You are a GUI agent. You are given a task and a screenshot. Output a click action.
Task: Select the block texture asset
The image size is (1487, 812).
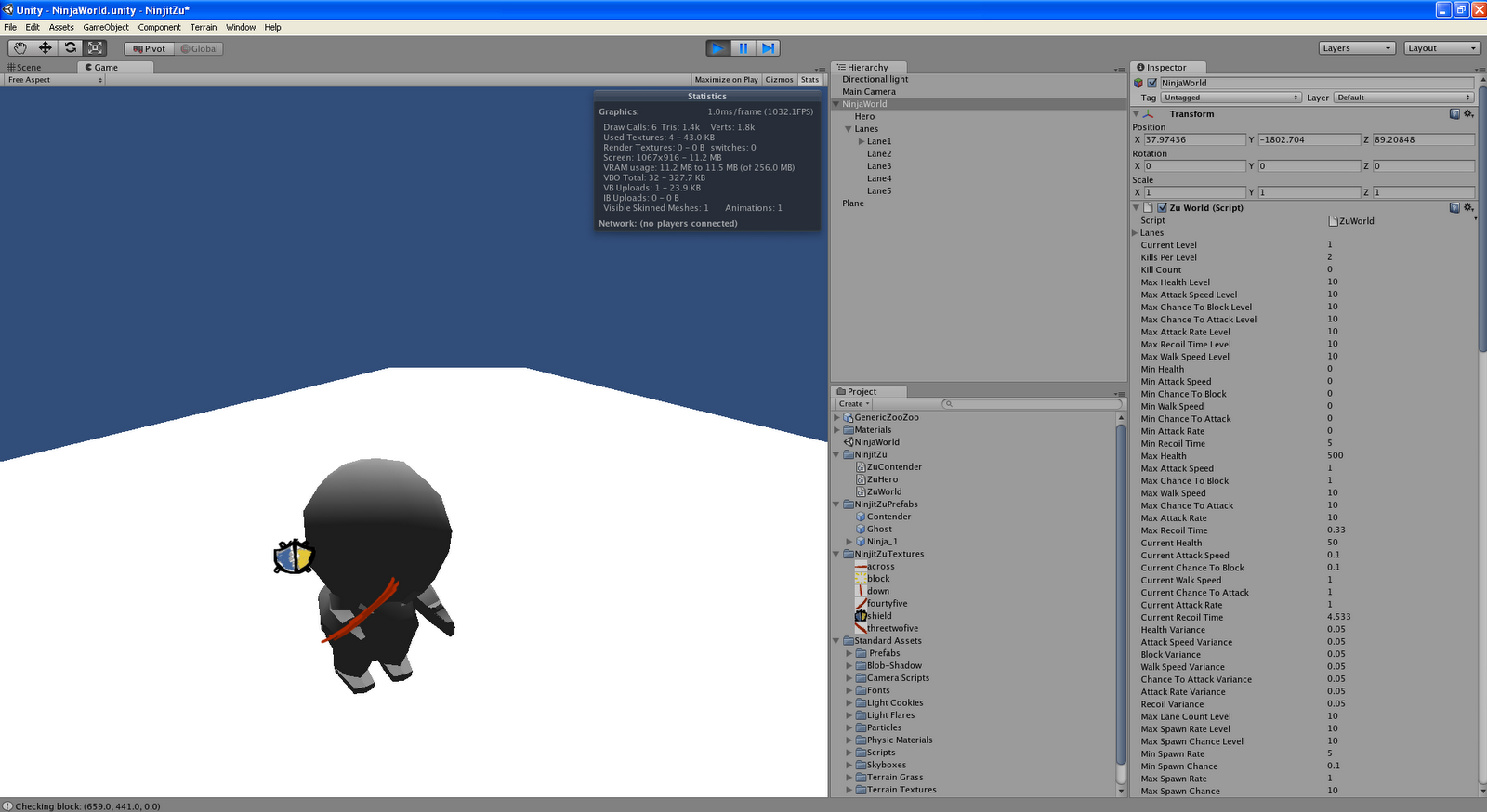point(873,578)
